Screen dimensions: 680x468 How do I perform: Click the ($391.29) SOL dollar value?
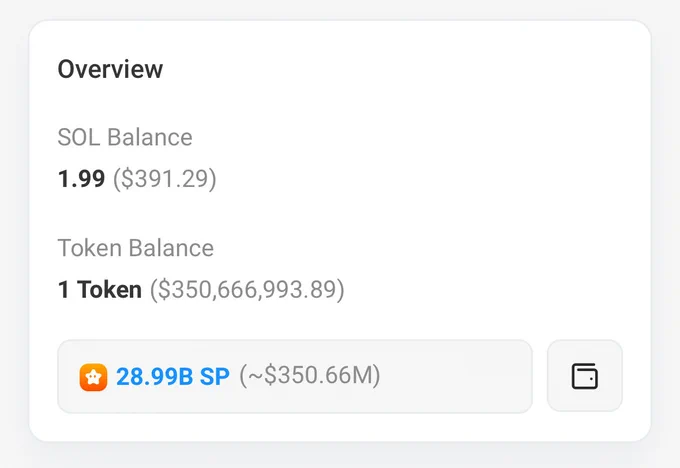[x=165, y=179]
